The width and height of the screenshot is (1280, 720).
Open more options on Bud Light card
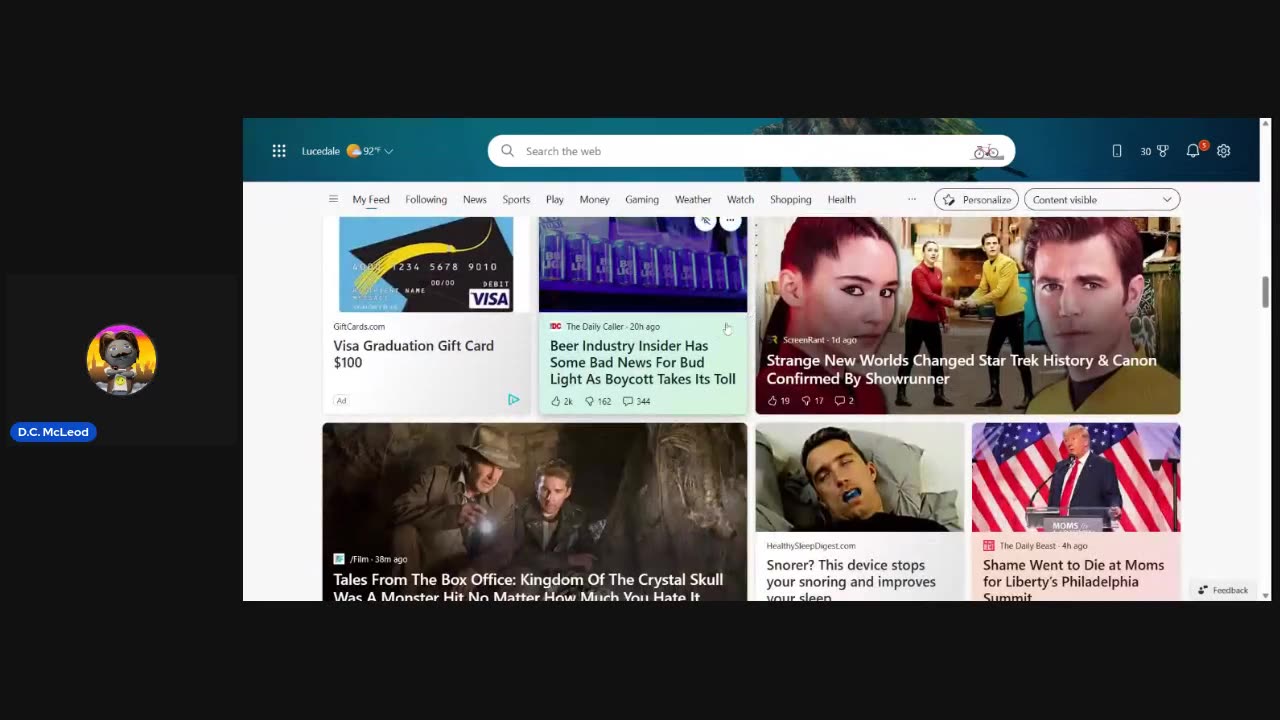(730, 221)
